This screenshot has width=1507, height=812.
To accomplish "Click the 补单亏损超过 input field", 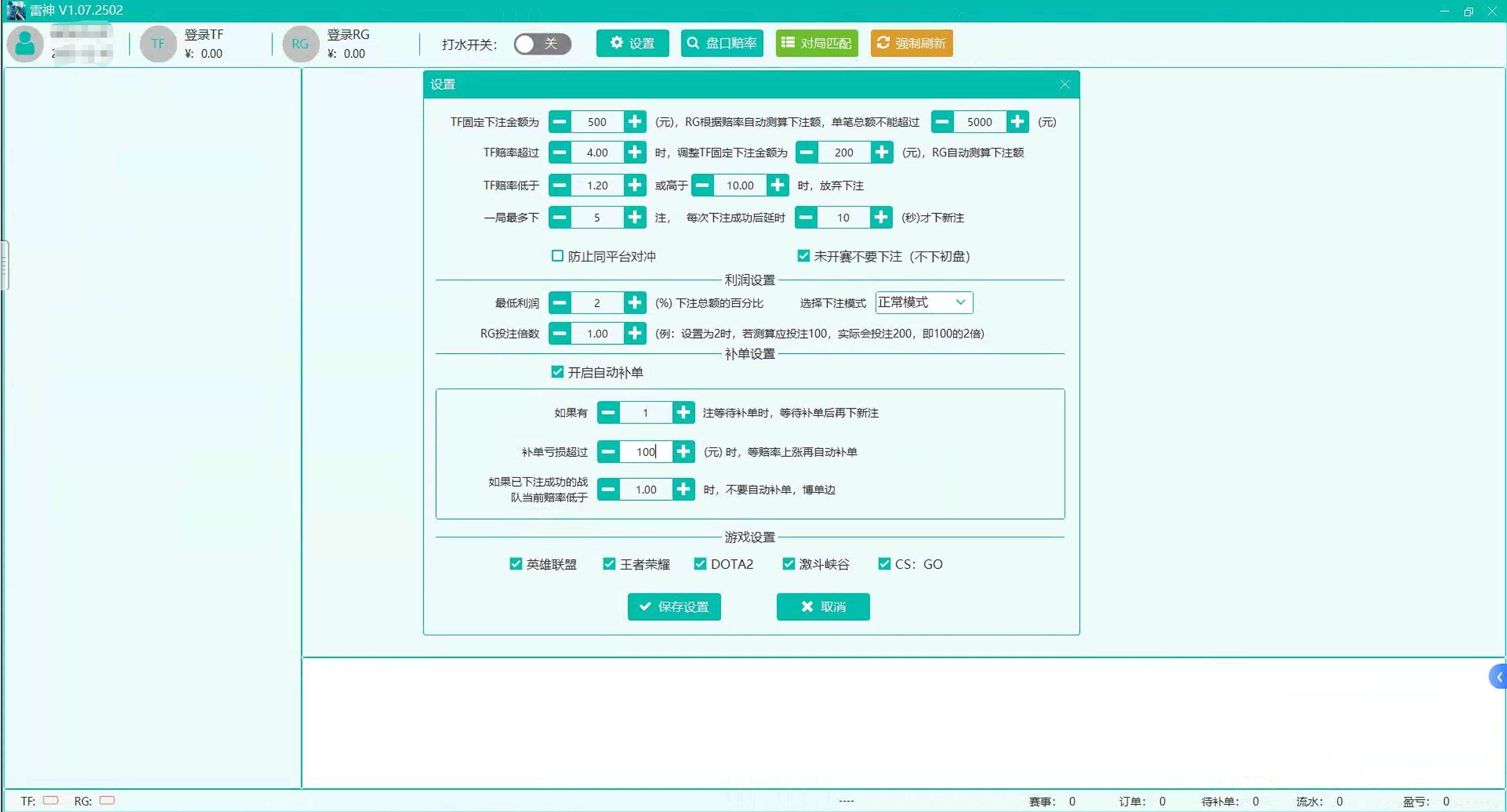I will pyautogui.click(x=645, y=452).
